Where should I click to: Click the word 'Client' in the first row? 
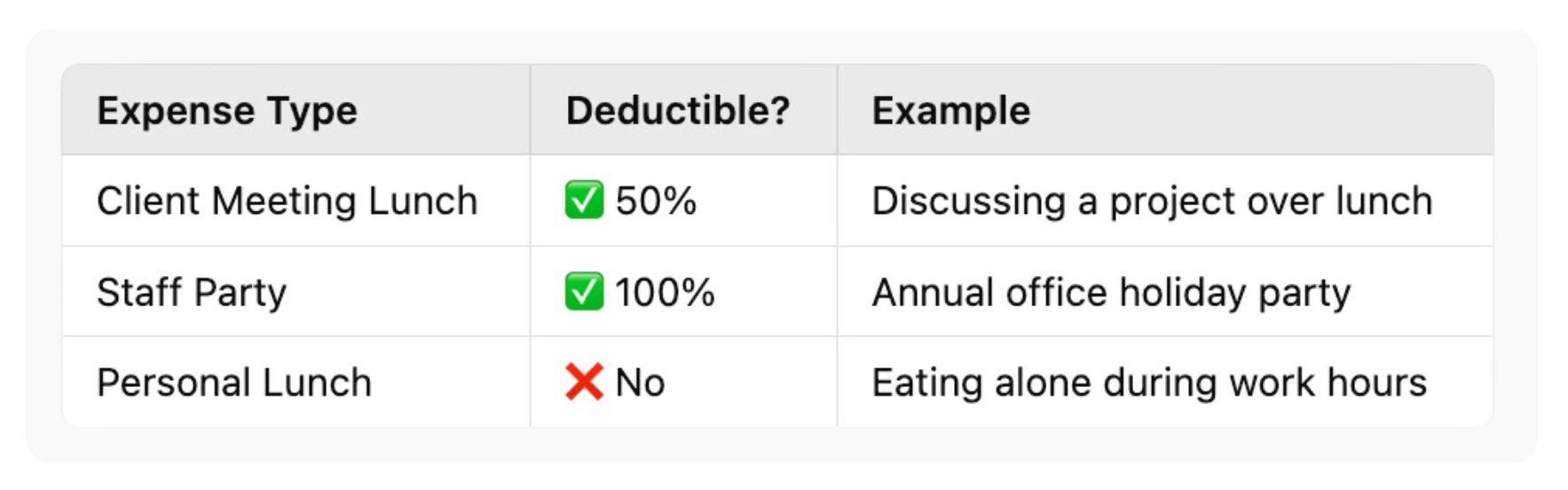click(147, 202)
